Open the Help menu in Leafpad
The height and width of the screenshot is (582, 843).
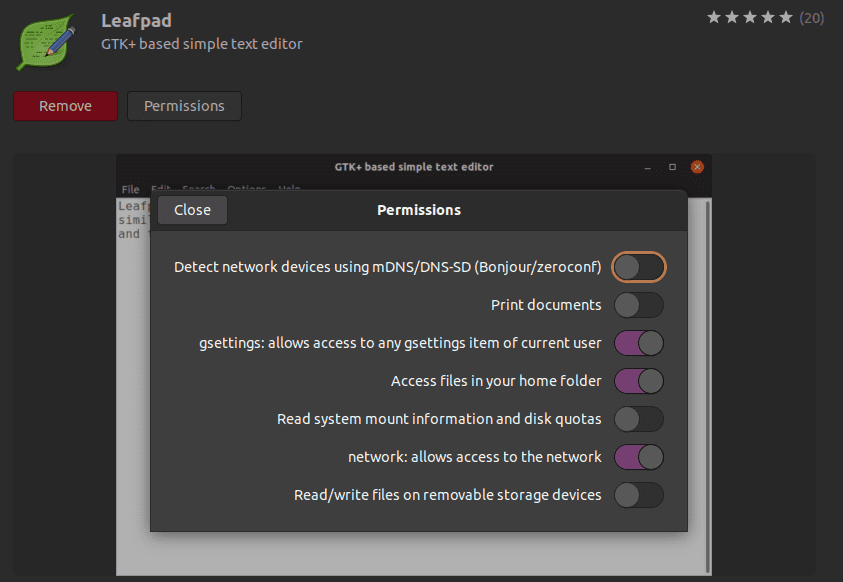pos(289,189)
